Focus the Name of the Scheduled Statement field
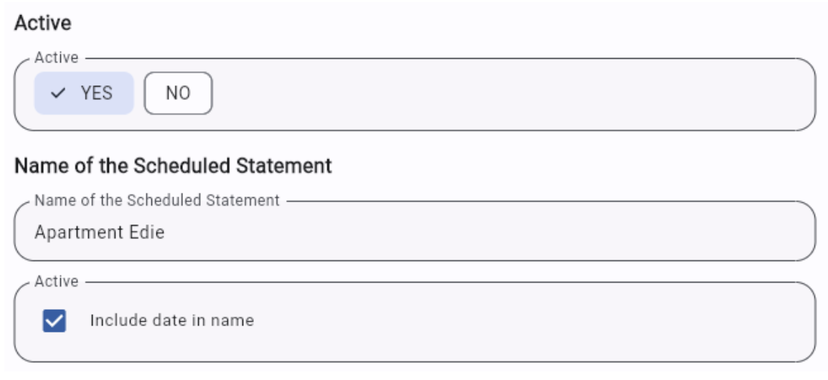The height and width of the screenshot is (380, 828). 415,231
